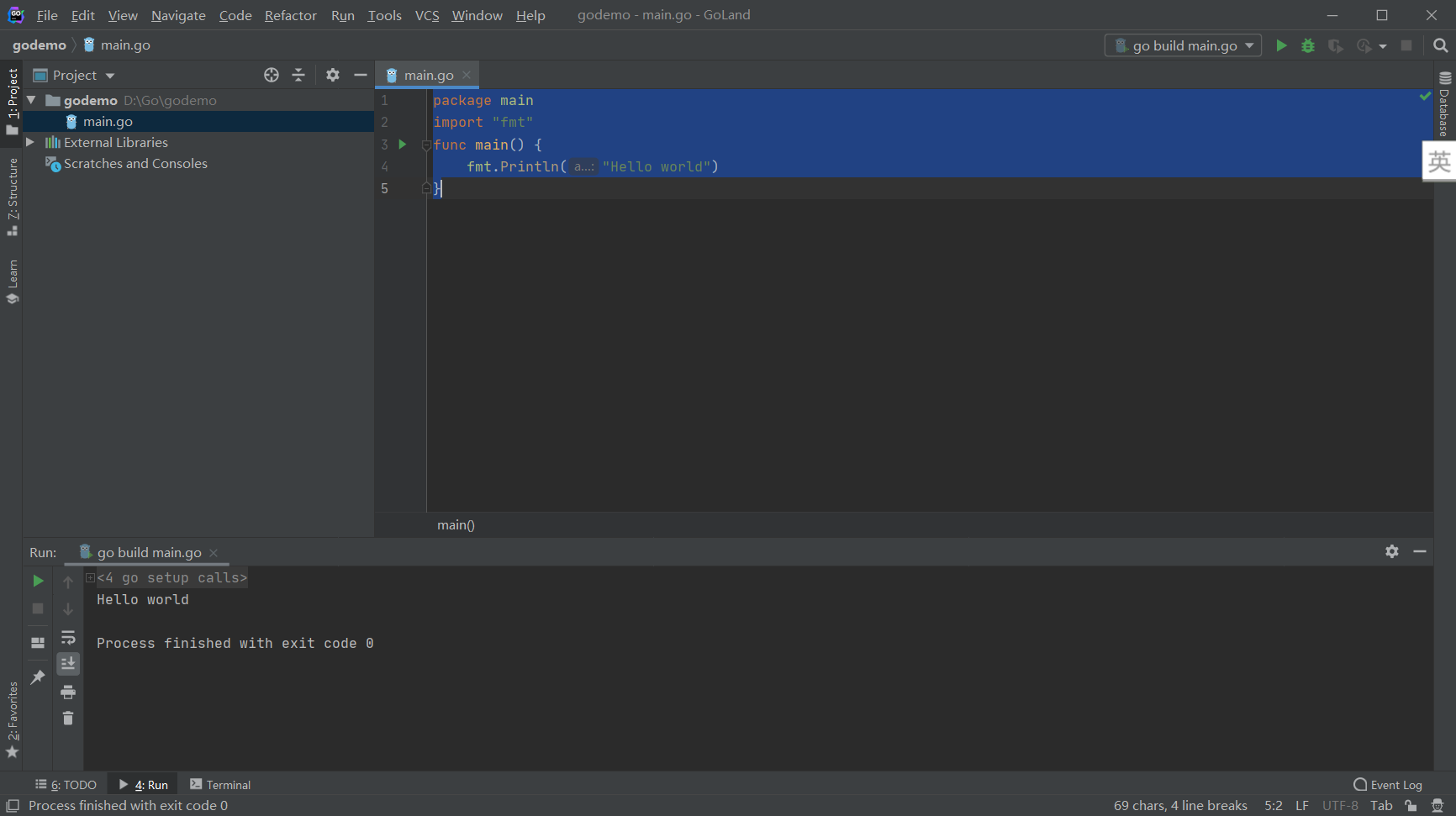Toggle the read-only lock icon in status bar

tap(1411, 806)
